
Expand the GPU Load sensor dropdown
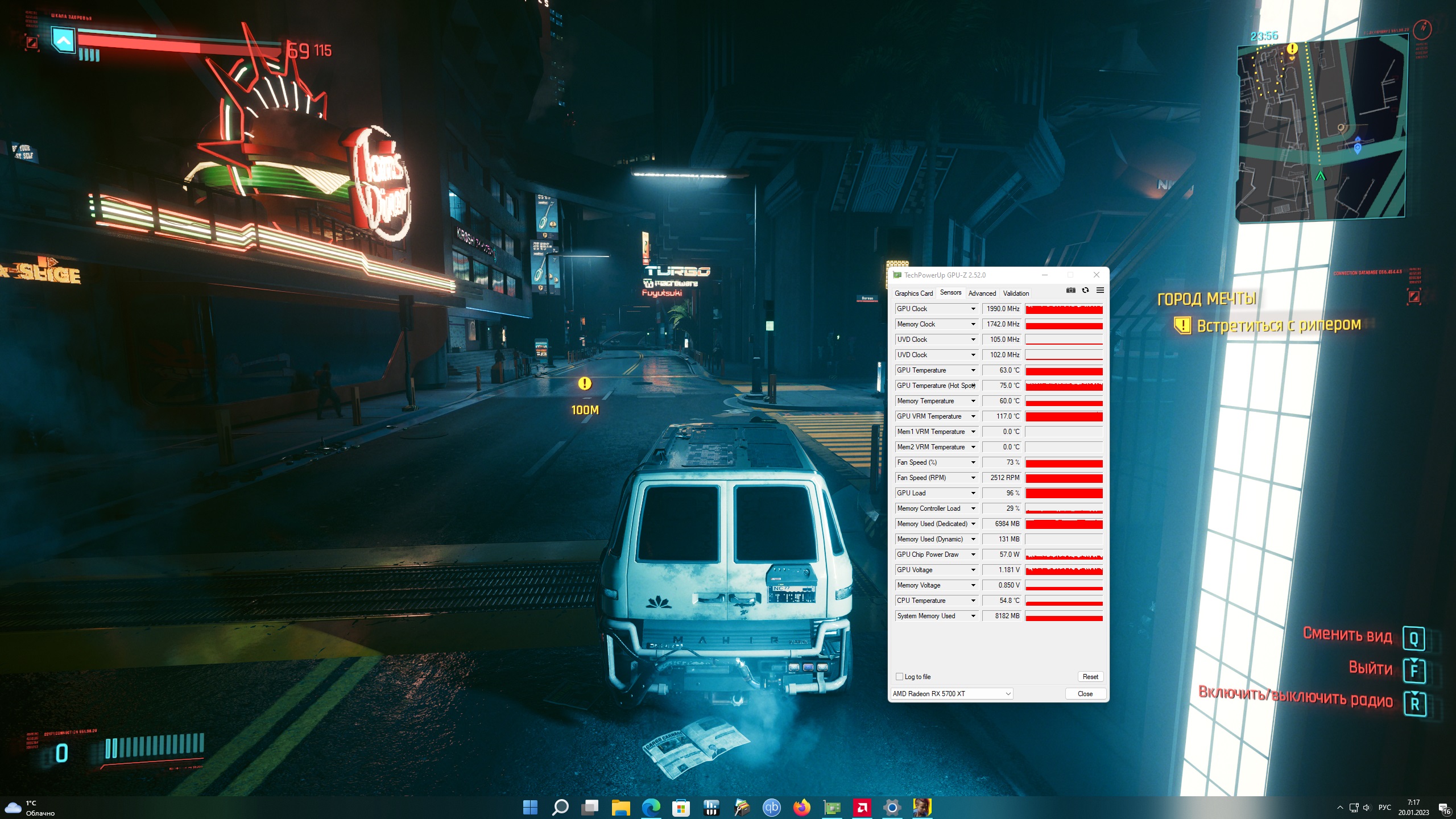(x=973, y=493)
